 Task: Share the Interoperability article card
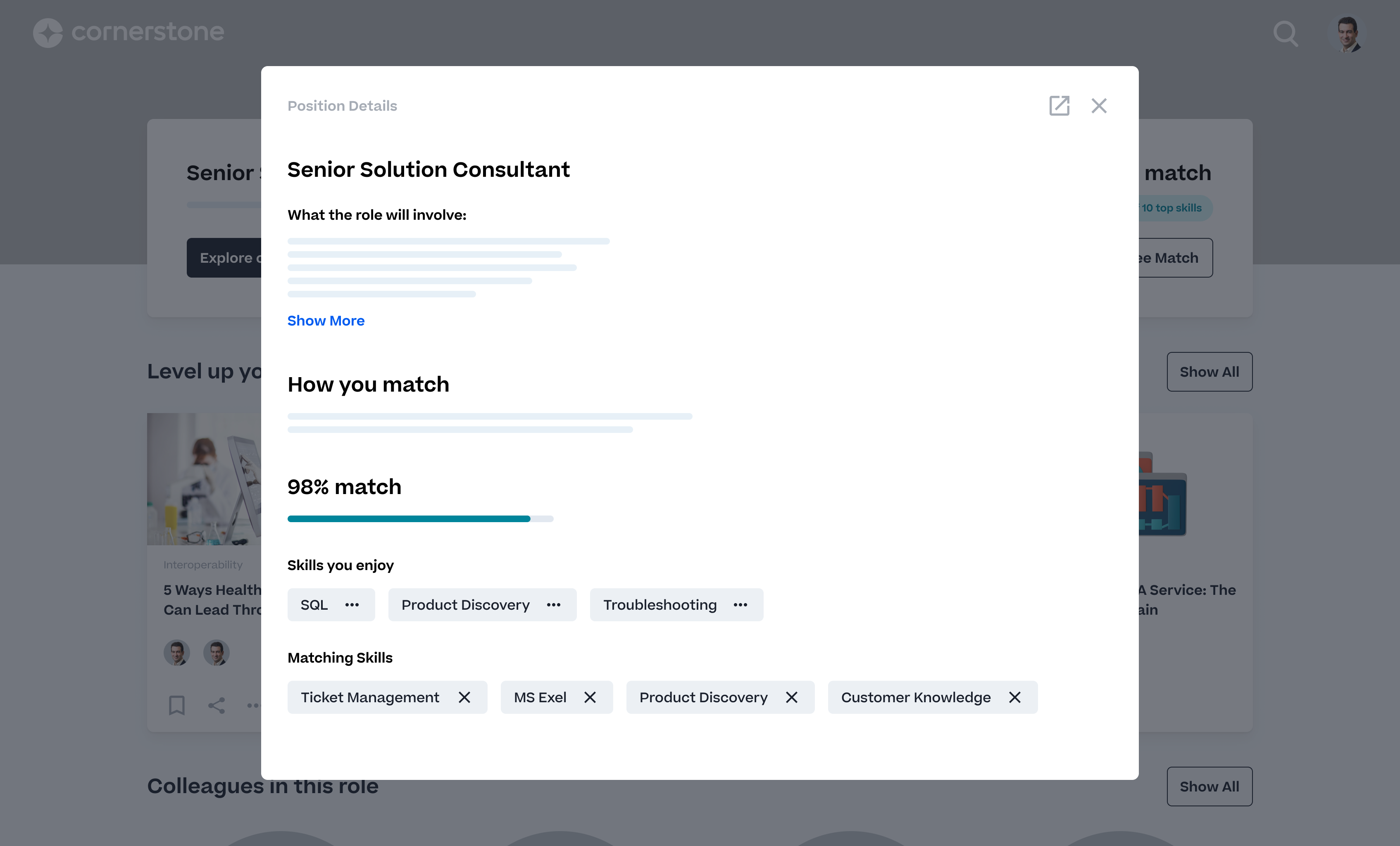(x=217, y=705)
